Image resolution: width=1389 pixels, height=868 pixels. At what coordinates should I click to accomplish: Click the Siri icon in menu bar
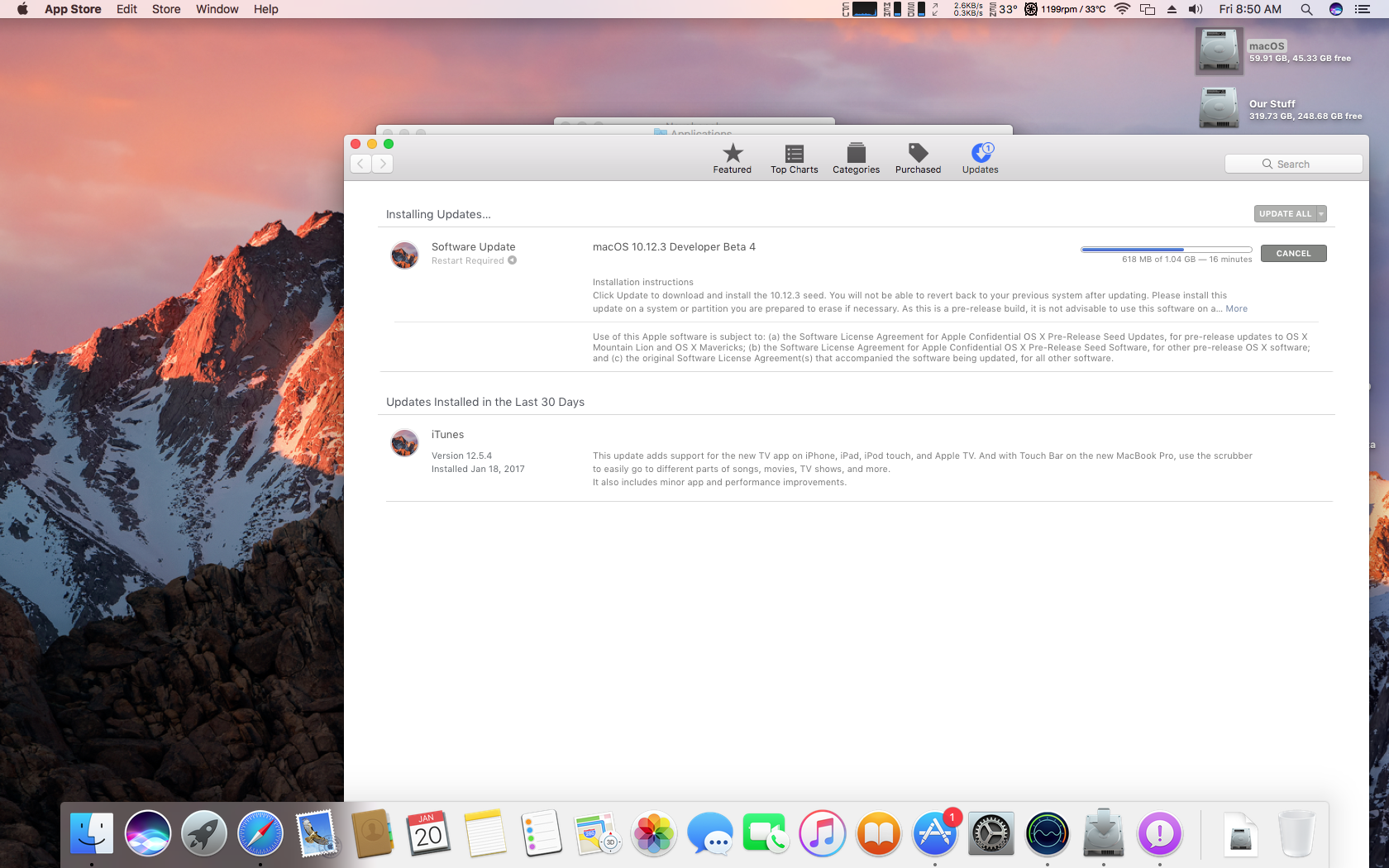1335,9
